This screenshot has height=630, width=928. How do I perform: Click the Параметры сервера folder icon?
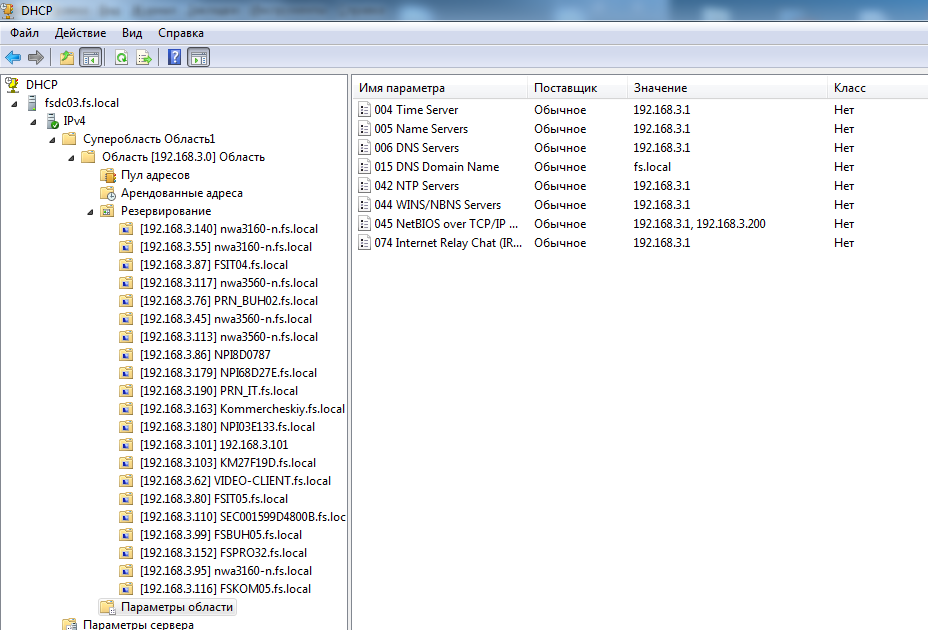tap(70, 624)
